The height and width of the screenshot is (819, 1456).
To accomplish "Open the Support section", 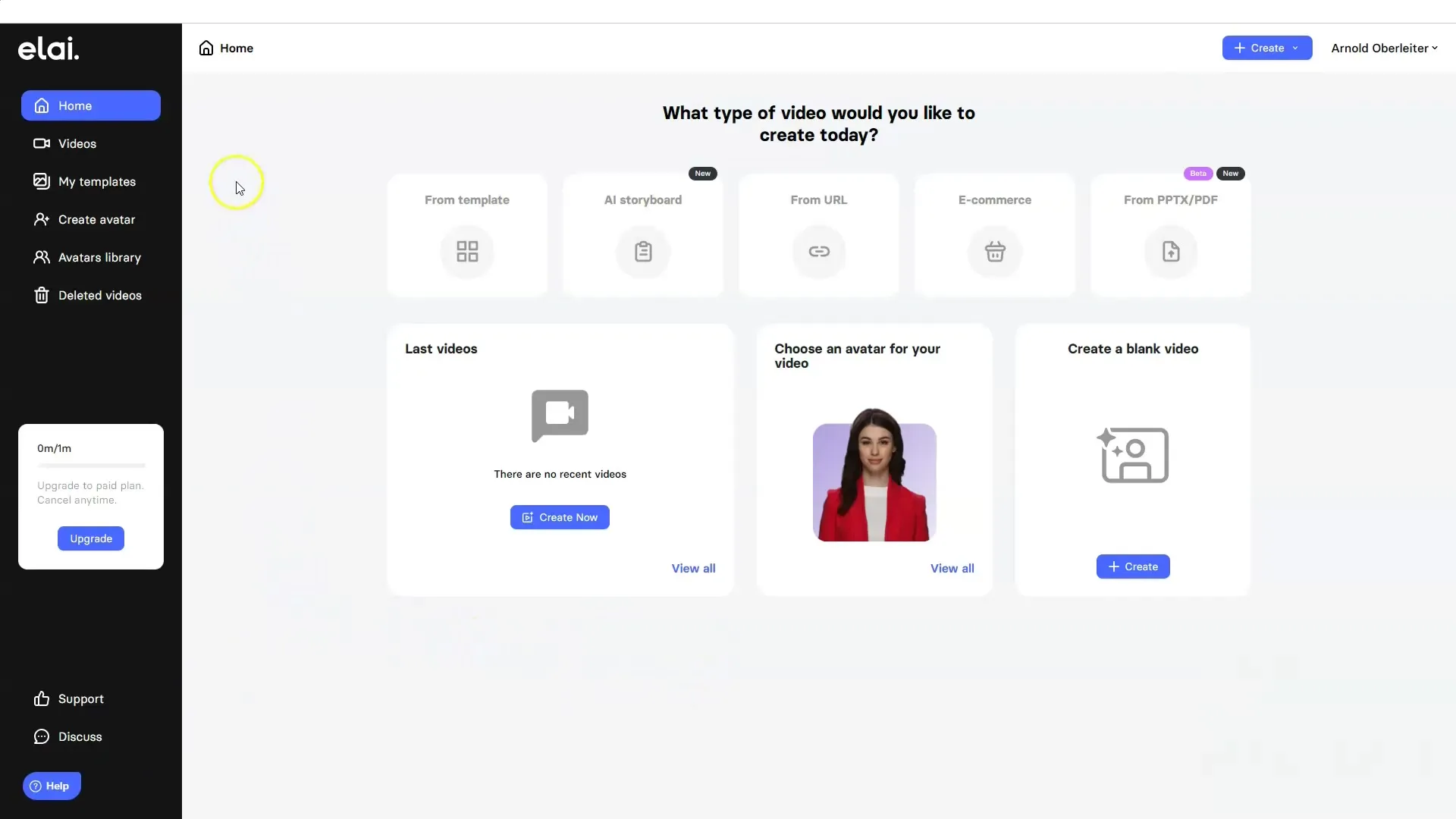I will click(x=80, y=698).
